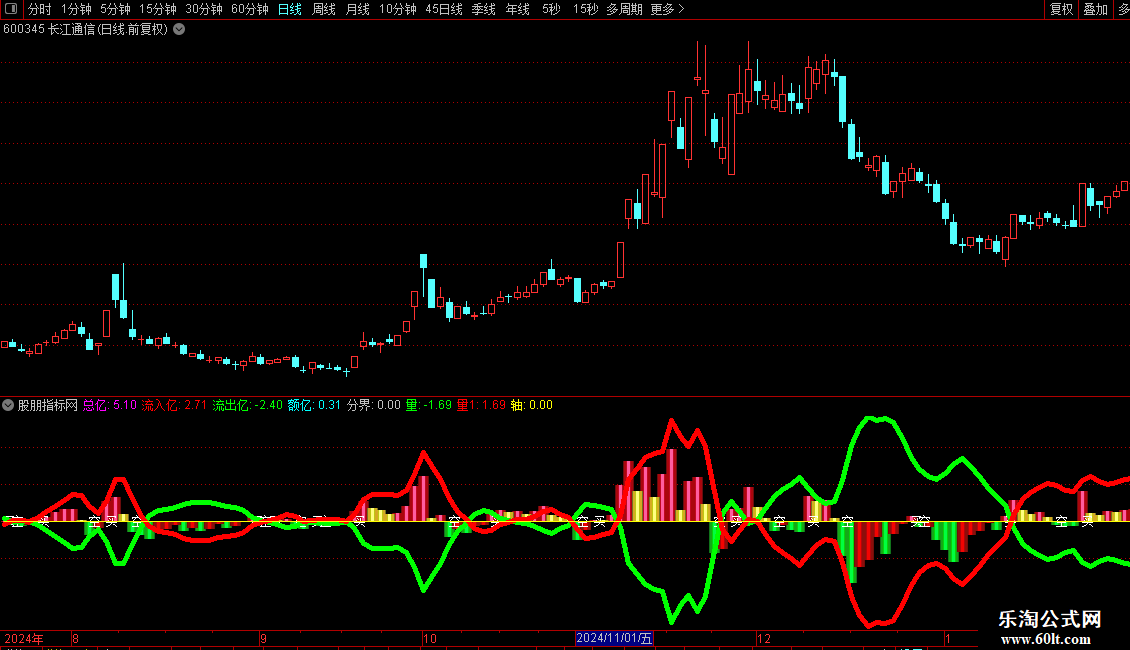Switch to the 周线 weekly tab
This screenshot has width=1130, height=650.
pyautogui.click(x=324, y=9)
